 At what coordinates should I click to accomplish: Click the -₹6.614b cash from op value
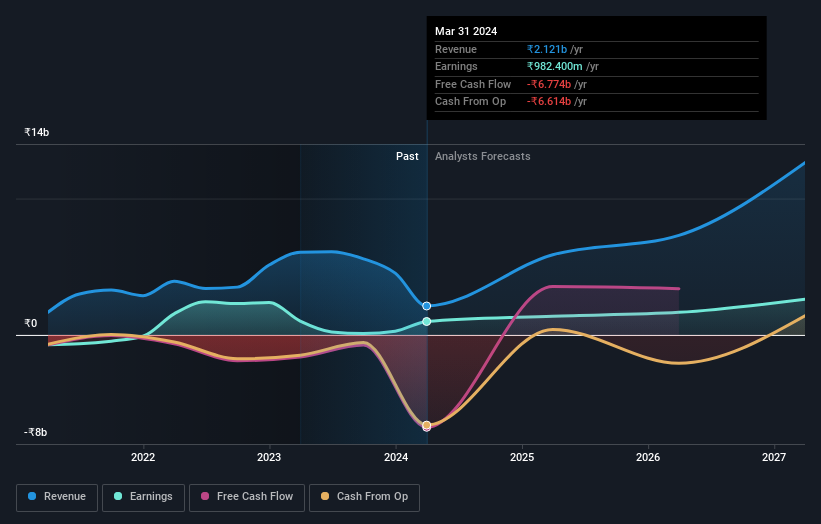(549, 102)
